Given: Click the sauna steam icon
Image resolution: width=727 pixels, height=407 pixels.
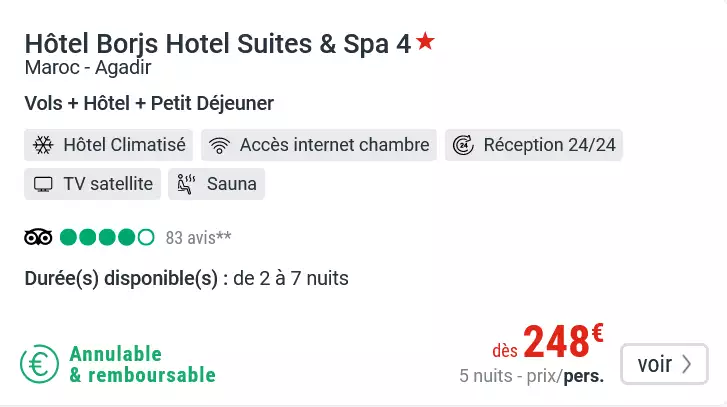Looking at the screenshot, I should tap(186, 184).
